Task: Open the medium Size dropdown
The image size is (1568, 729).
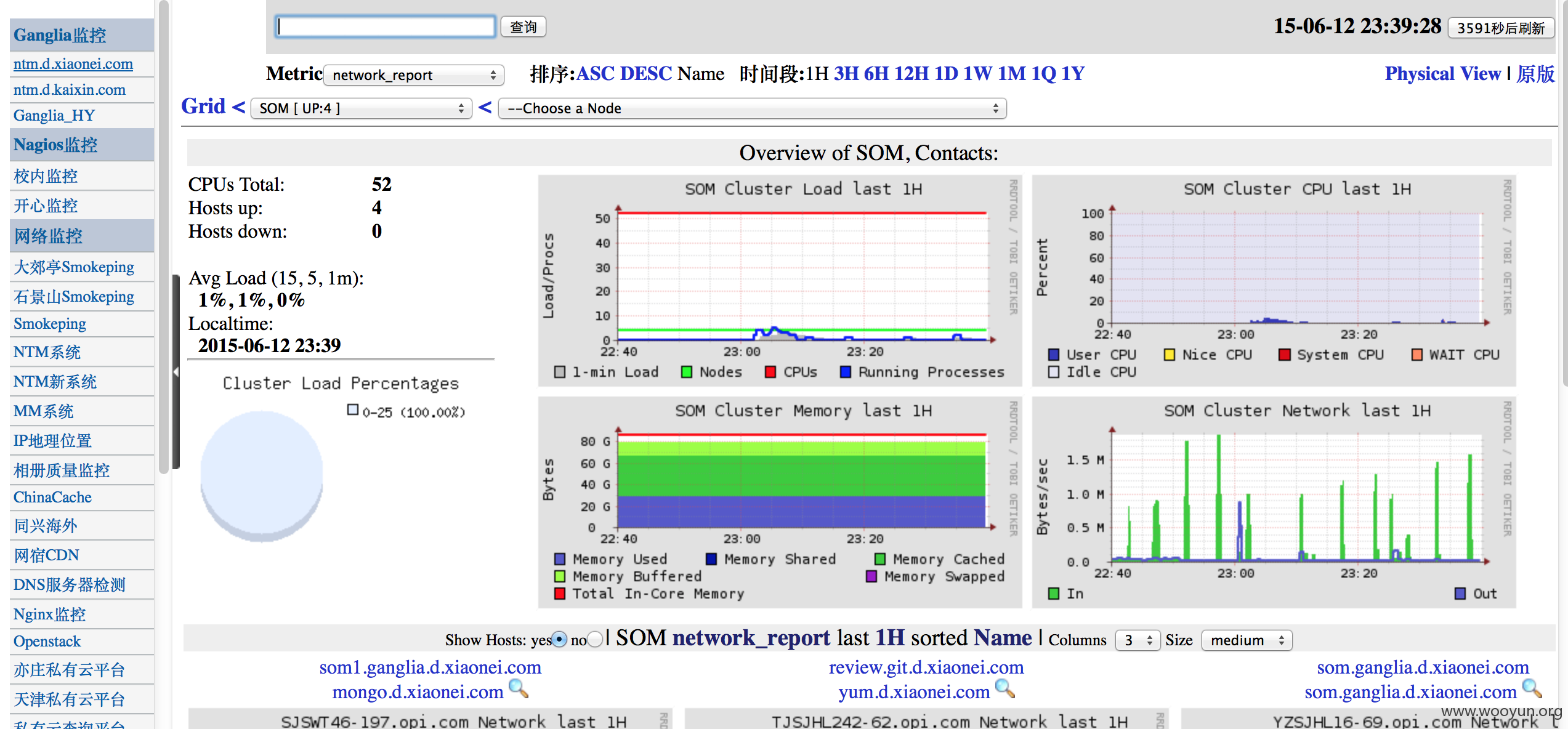Action: click(1247, 640)
